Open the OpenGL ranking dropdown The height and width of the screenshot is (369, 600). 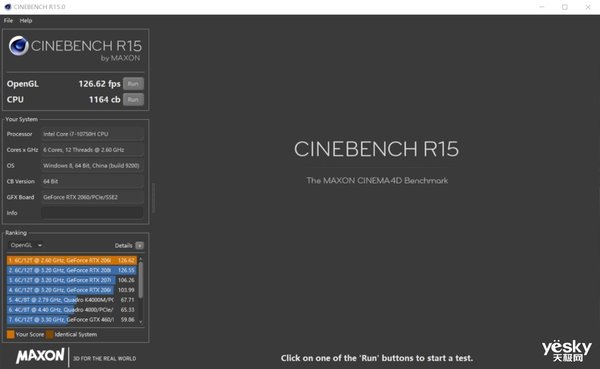tap(26, 245)
